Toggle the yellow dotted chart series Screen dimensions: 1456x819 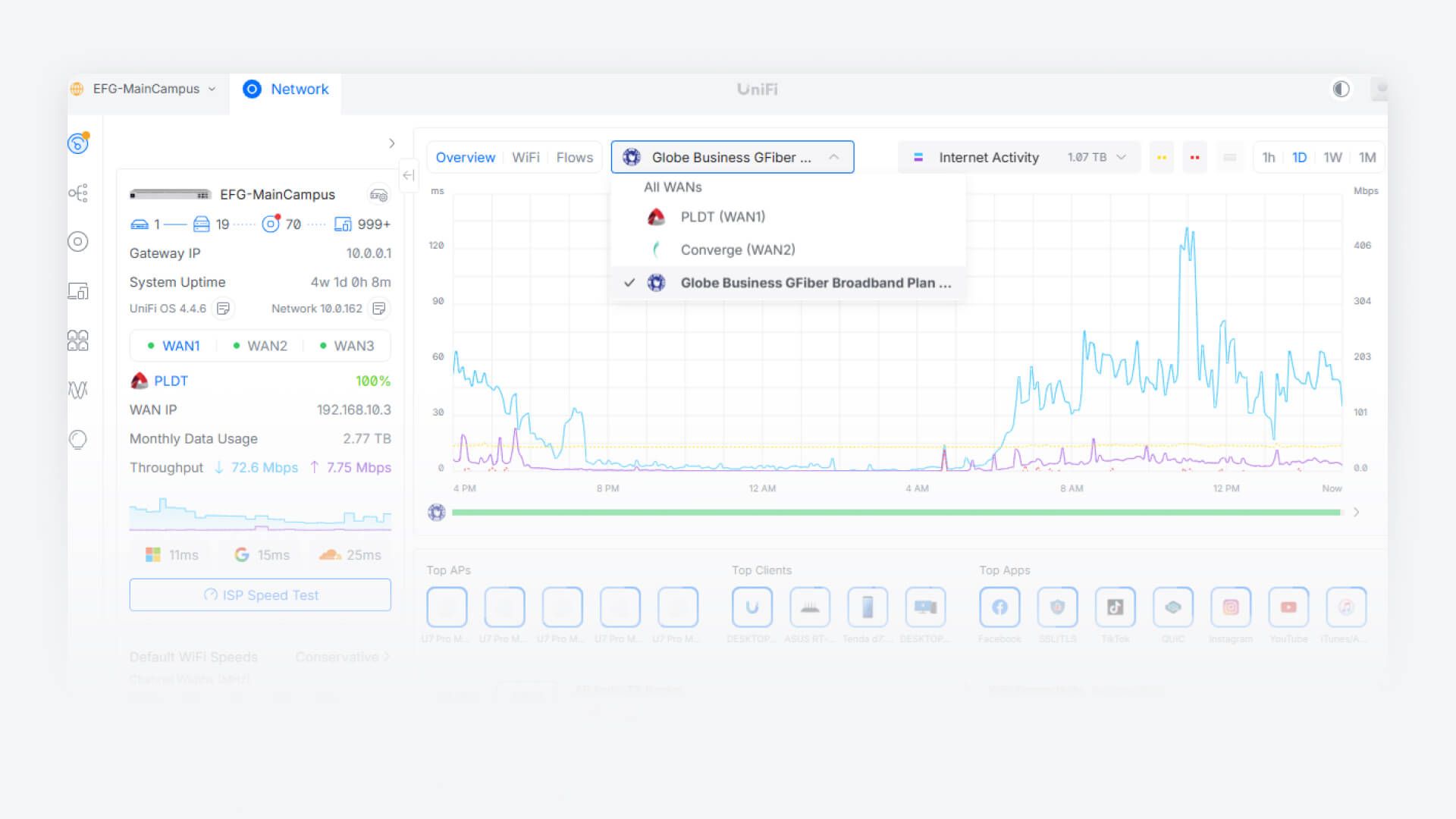[1161, 158]
